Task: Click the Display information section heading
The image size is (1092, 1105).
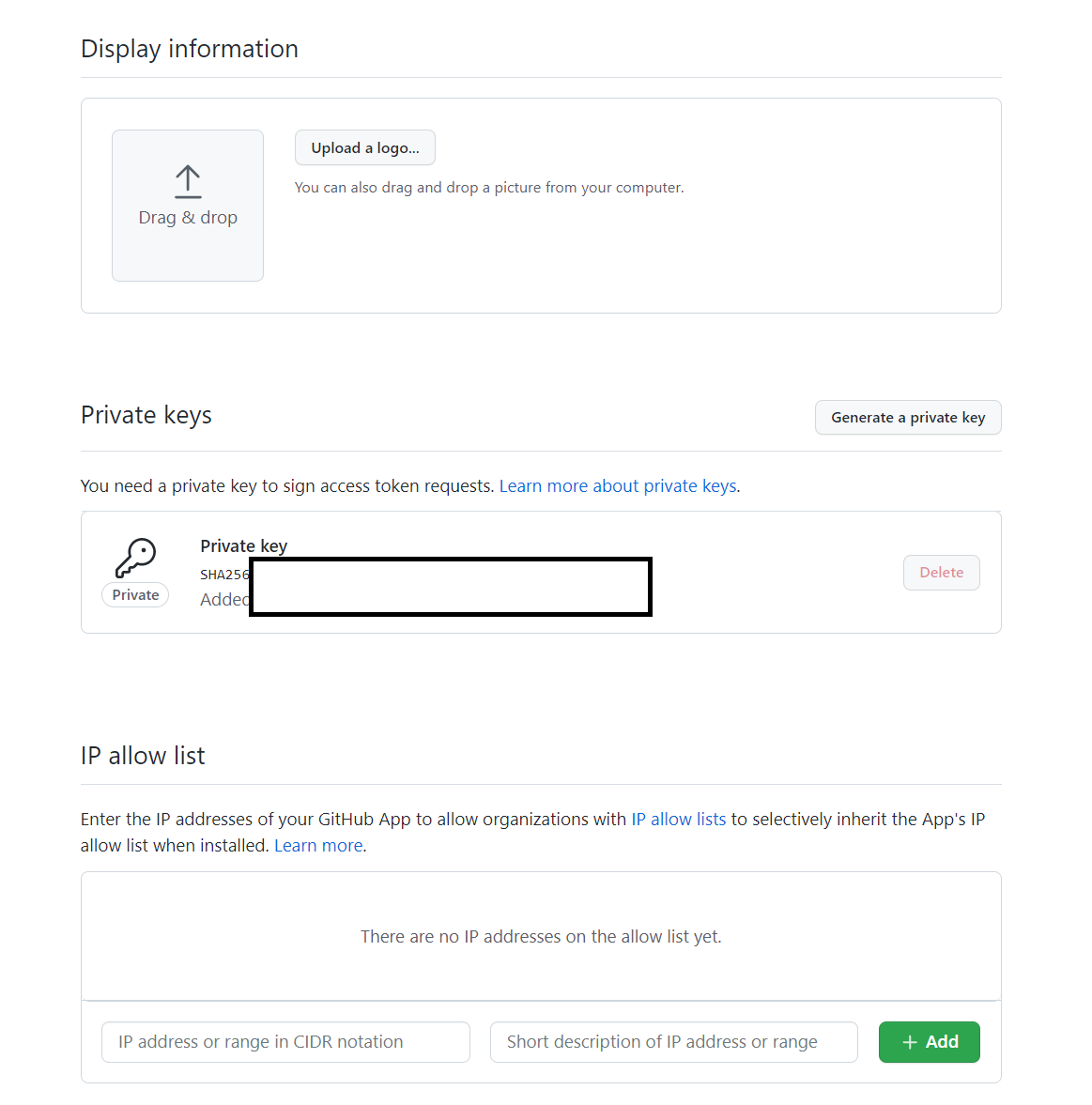Action: [x=189, y=48]
